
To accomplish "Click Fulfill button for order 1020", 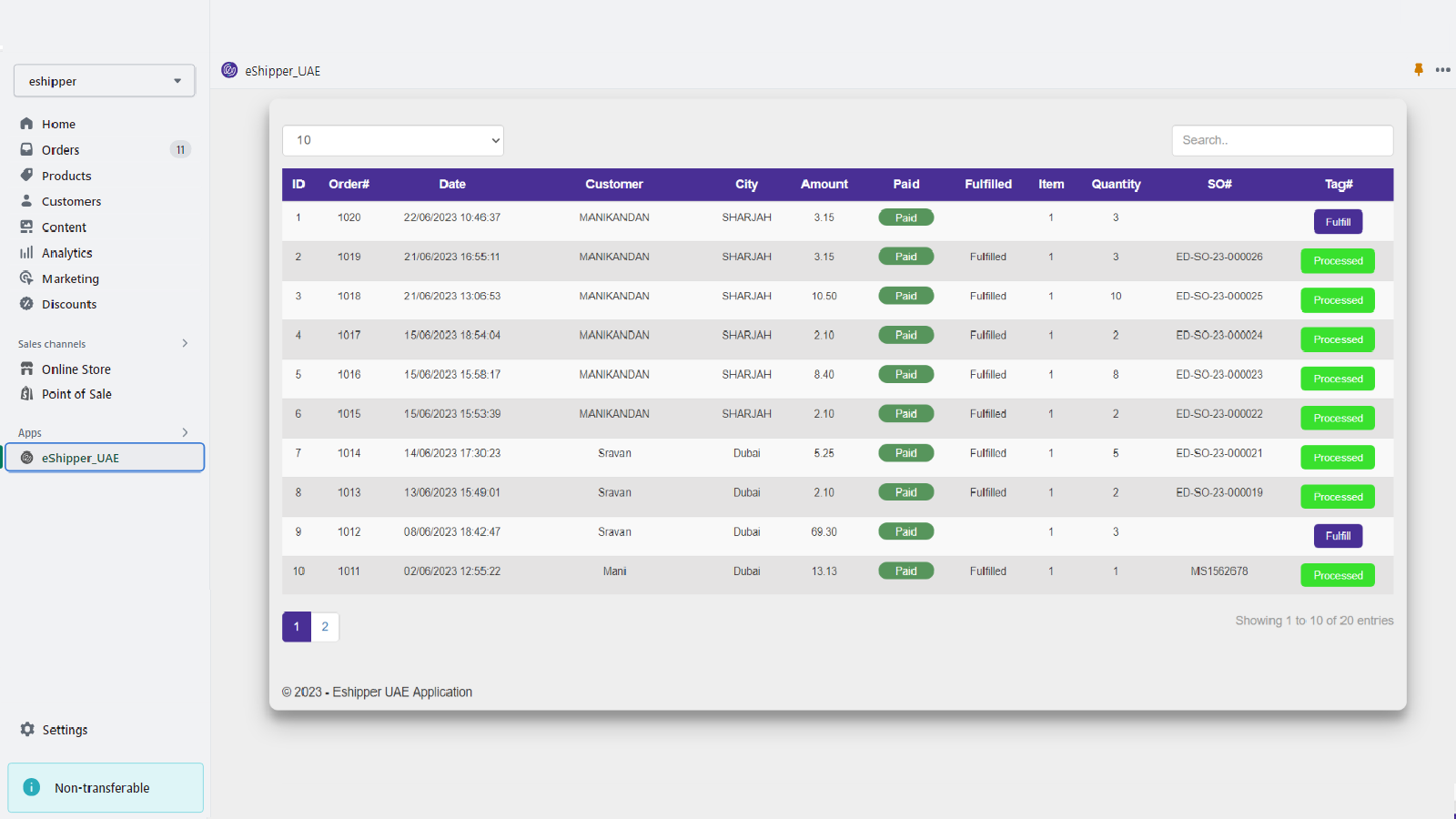I will tap(1338, 222).
